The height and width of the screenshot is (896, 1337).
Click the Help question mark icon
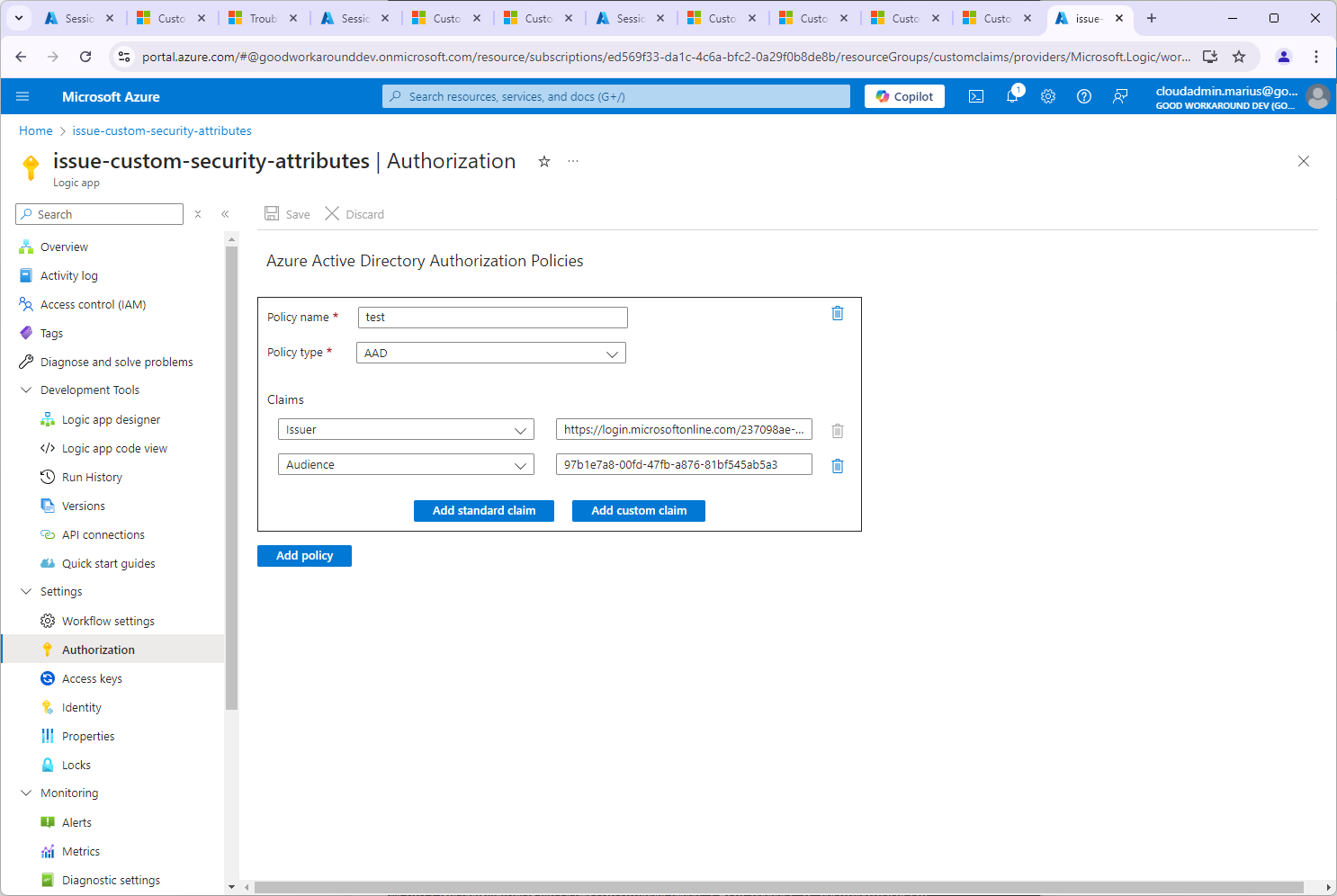tap(1084, 96)
